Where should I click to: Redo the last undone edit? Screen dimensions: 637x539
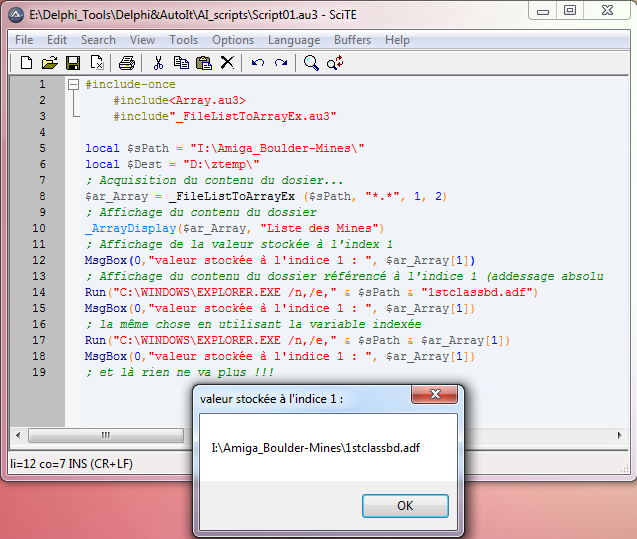click(281, 63)
